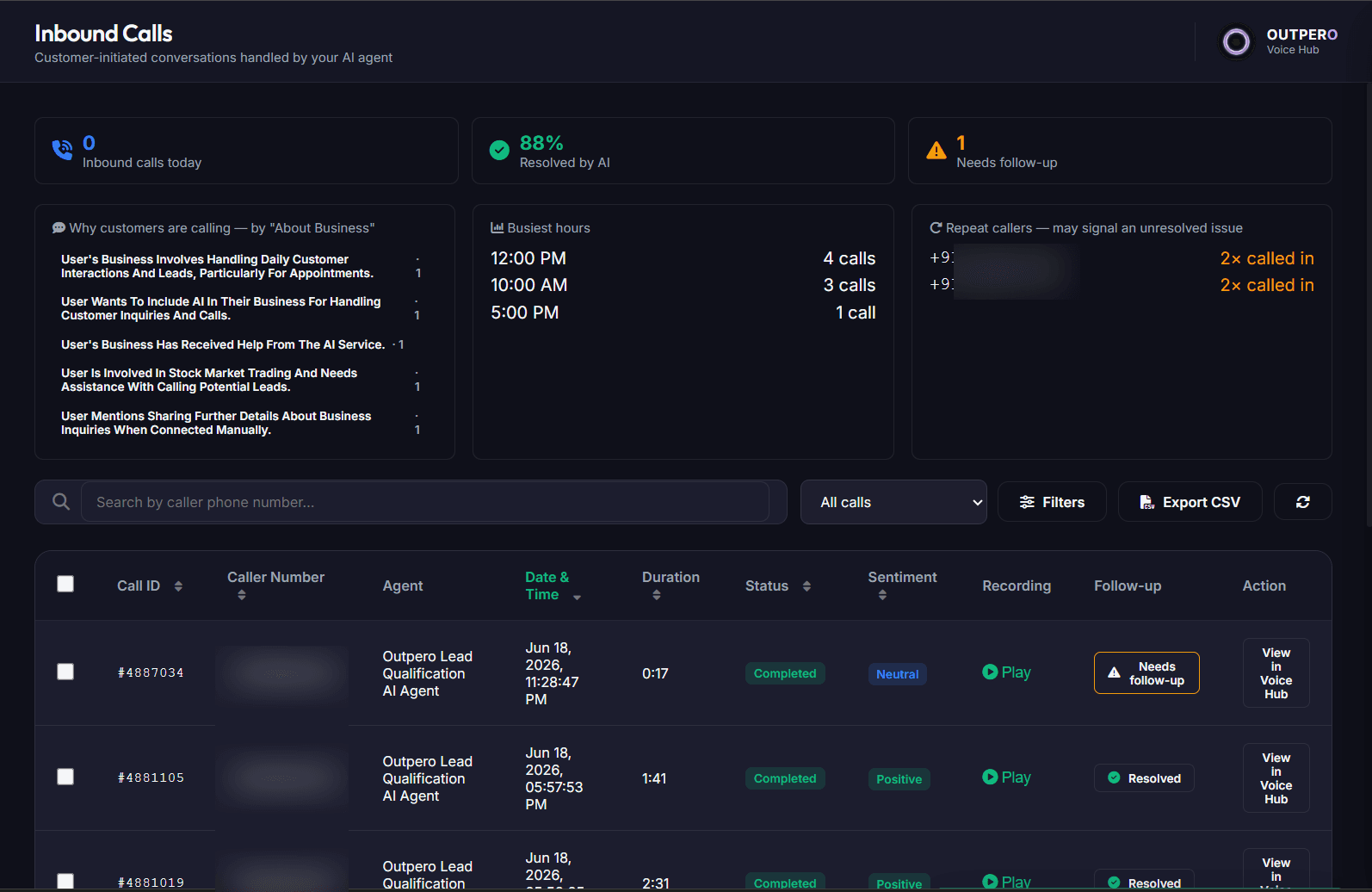The image size is (1372, 892).
Task: Click the 'Received Help From The AI Service' entry
Action: click(x=232, y=344)
